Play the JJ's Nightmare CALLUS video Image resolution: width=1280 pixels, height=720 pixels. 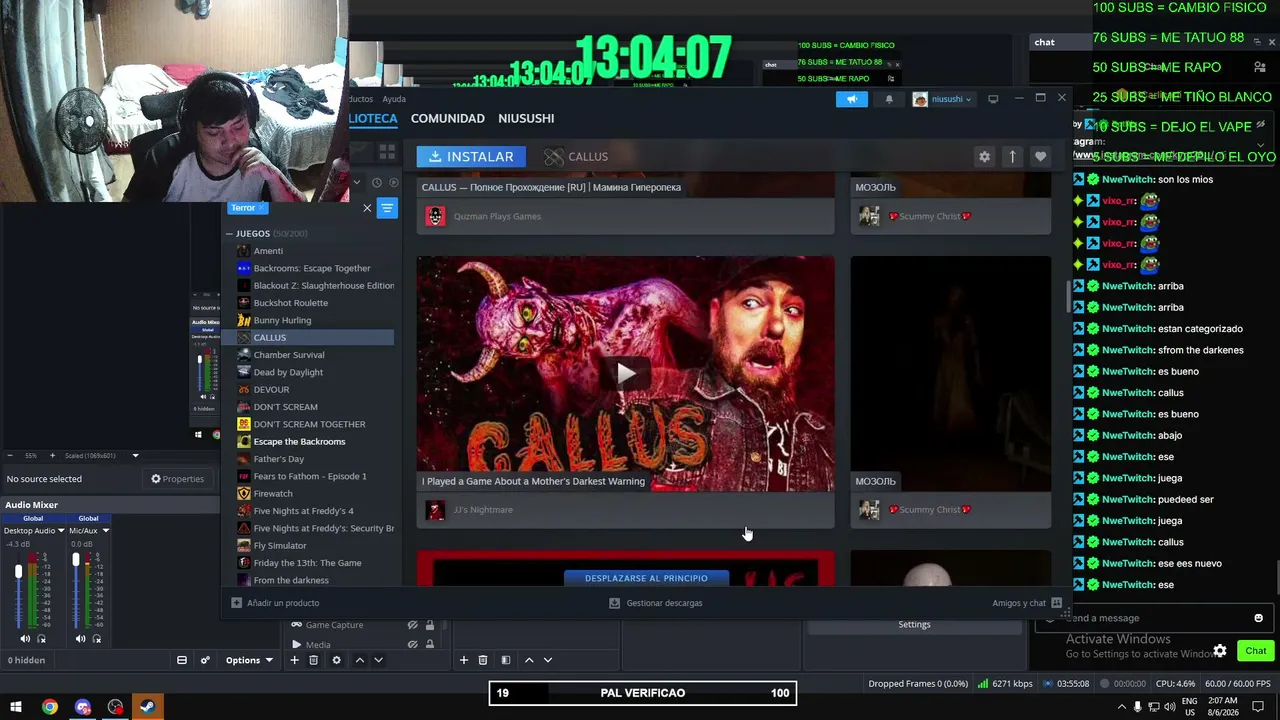626,374
